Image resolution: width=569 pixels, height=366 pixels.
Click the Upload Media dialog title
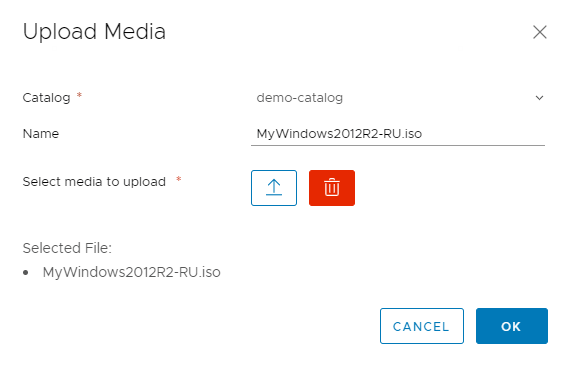click(94, 32)
